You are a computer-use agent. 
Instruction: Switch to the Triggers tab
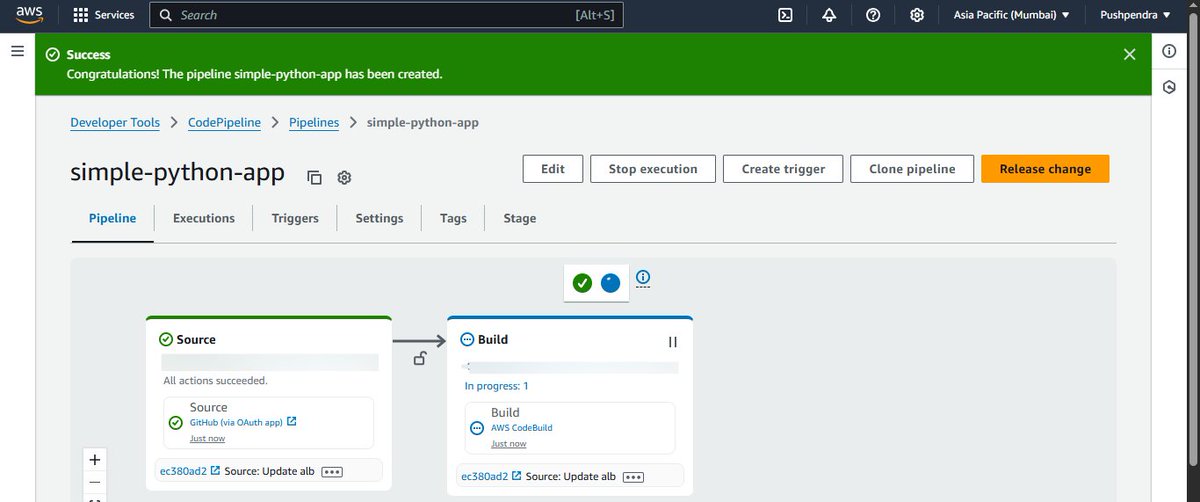[x=295, y=218]
